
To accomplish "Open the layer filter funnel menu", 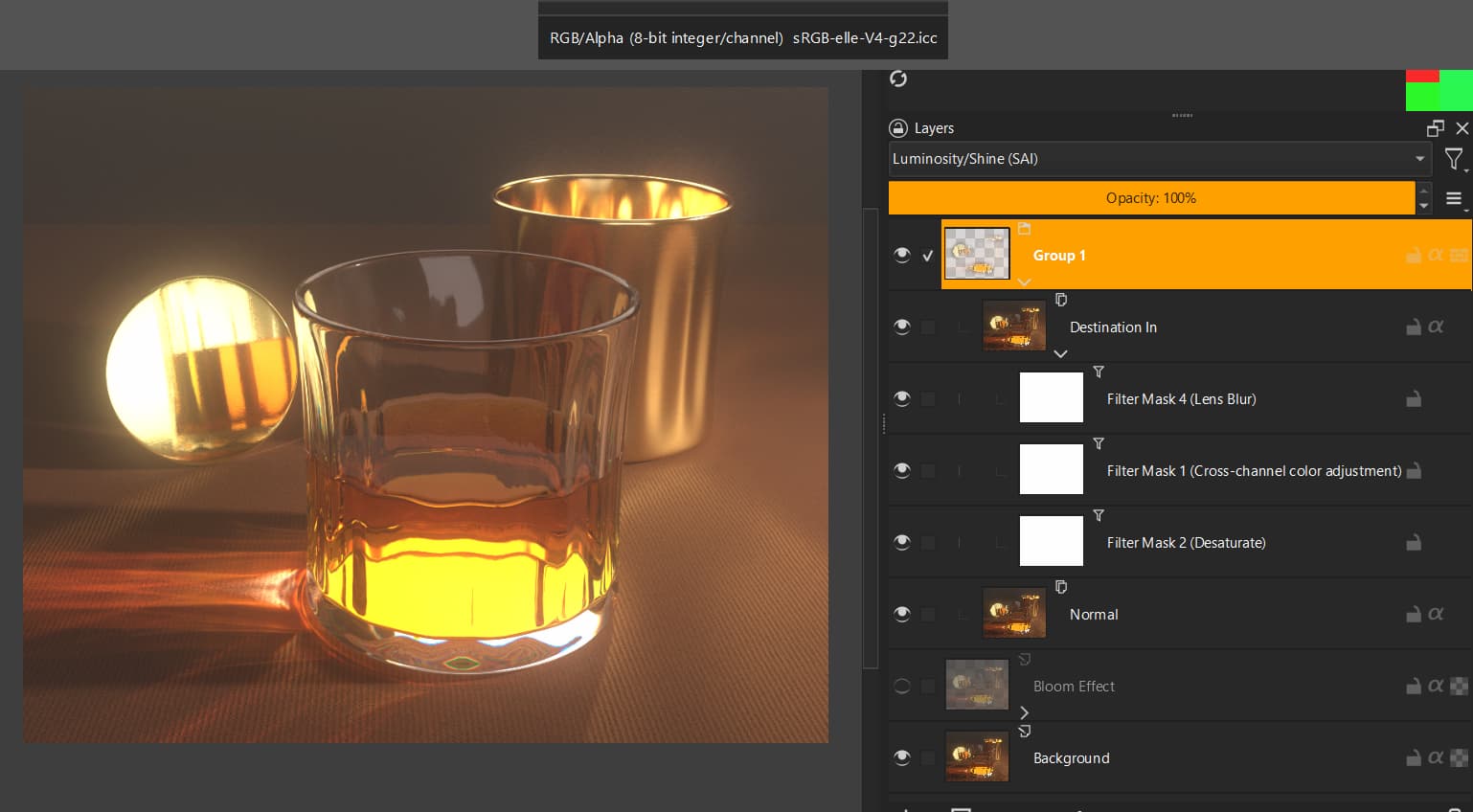I will (1454, 159).
